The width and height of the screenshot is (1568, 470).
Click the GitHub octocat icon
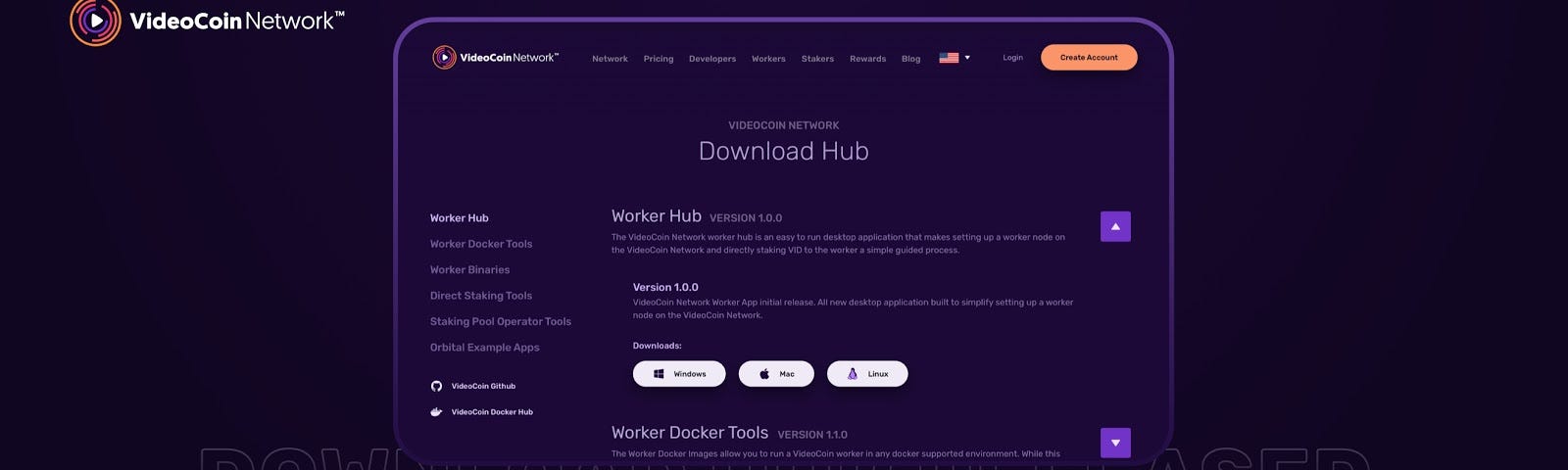pyautogui.click(x=436, y=386)
